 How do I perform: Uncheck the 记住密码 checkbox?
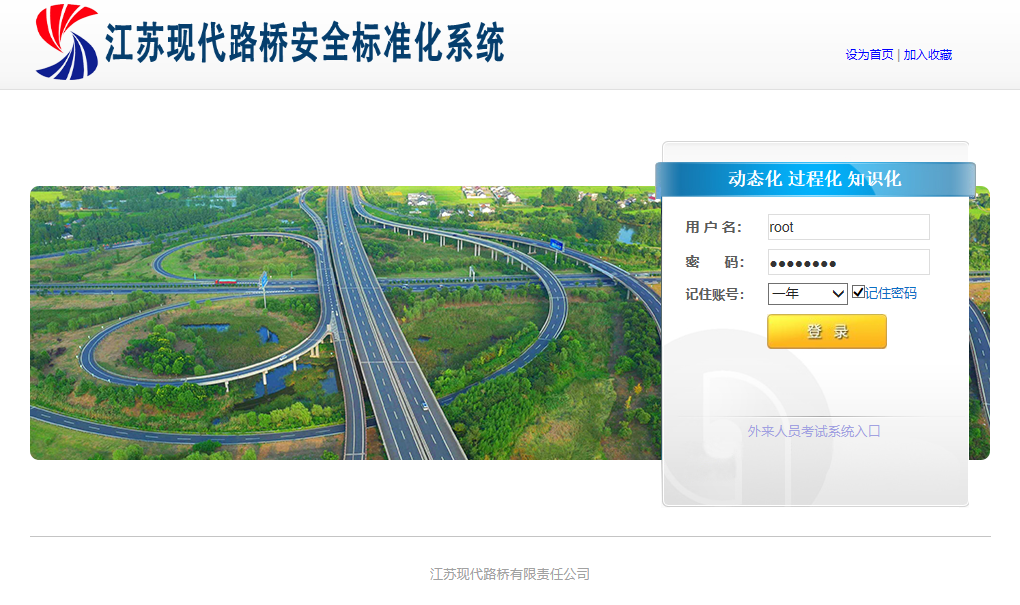pyautogui.click(x=858, y=293)
